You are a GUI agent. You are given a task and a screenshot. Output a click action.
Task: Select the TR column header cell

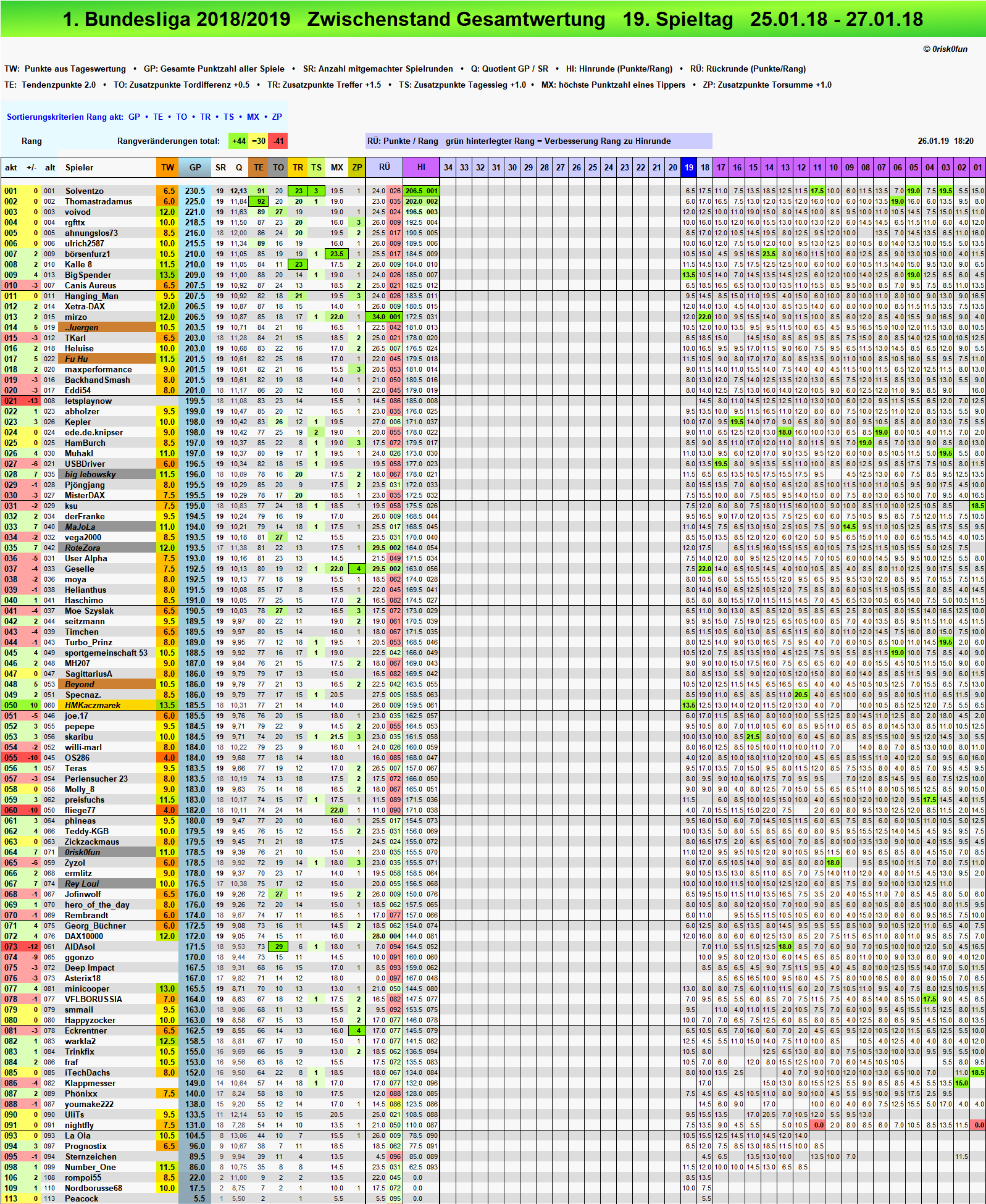coord(298,167)
